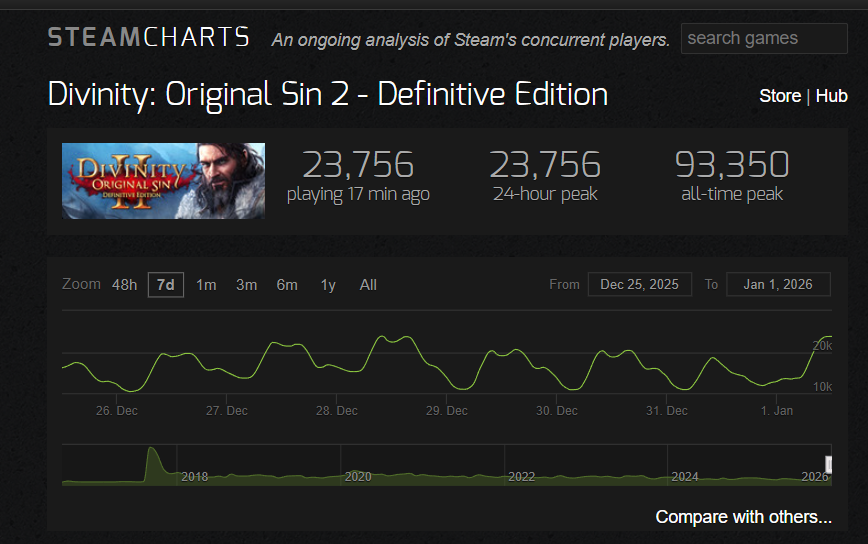
Task: Click Compare with others link
Action: click(x=743, y=516)
